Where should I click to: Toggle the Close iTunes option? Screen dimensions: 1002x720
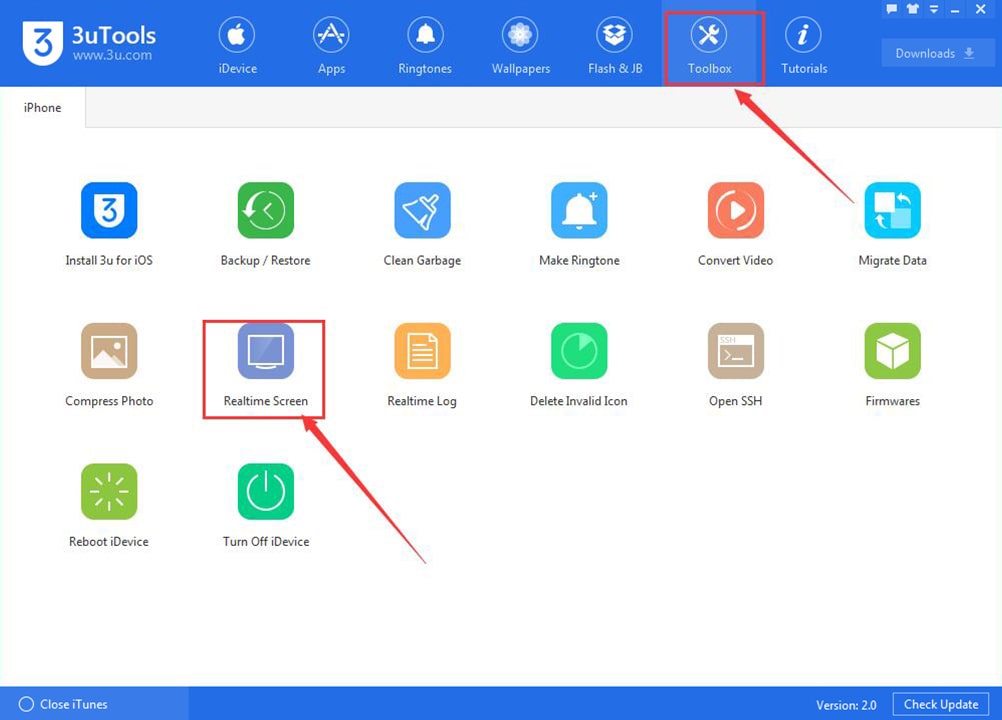click(x=63, y=704)
